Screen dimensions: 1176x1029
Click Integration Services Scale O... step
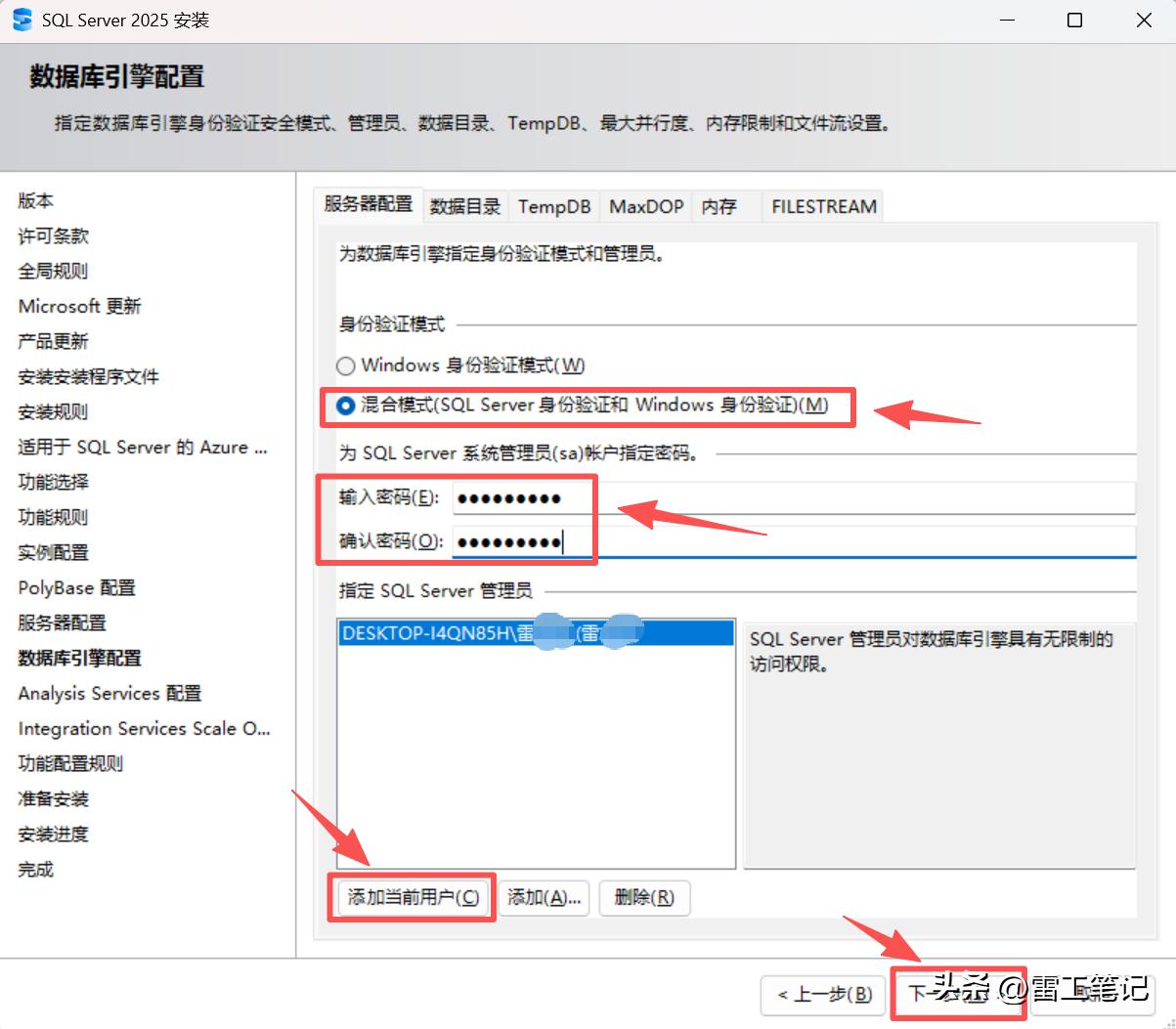[x=144, y=728]
